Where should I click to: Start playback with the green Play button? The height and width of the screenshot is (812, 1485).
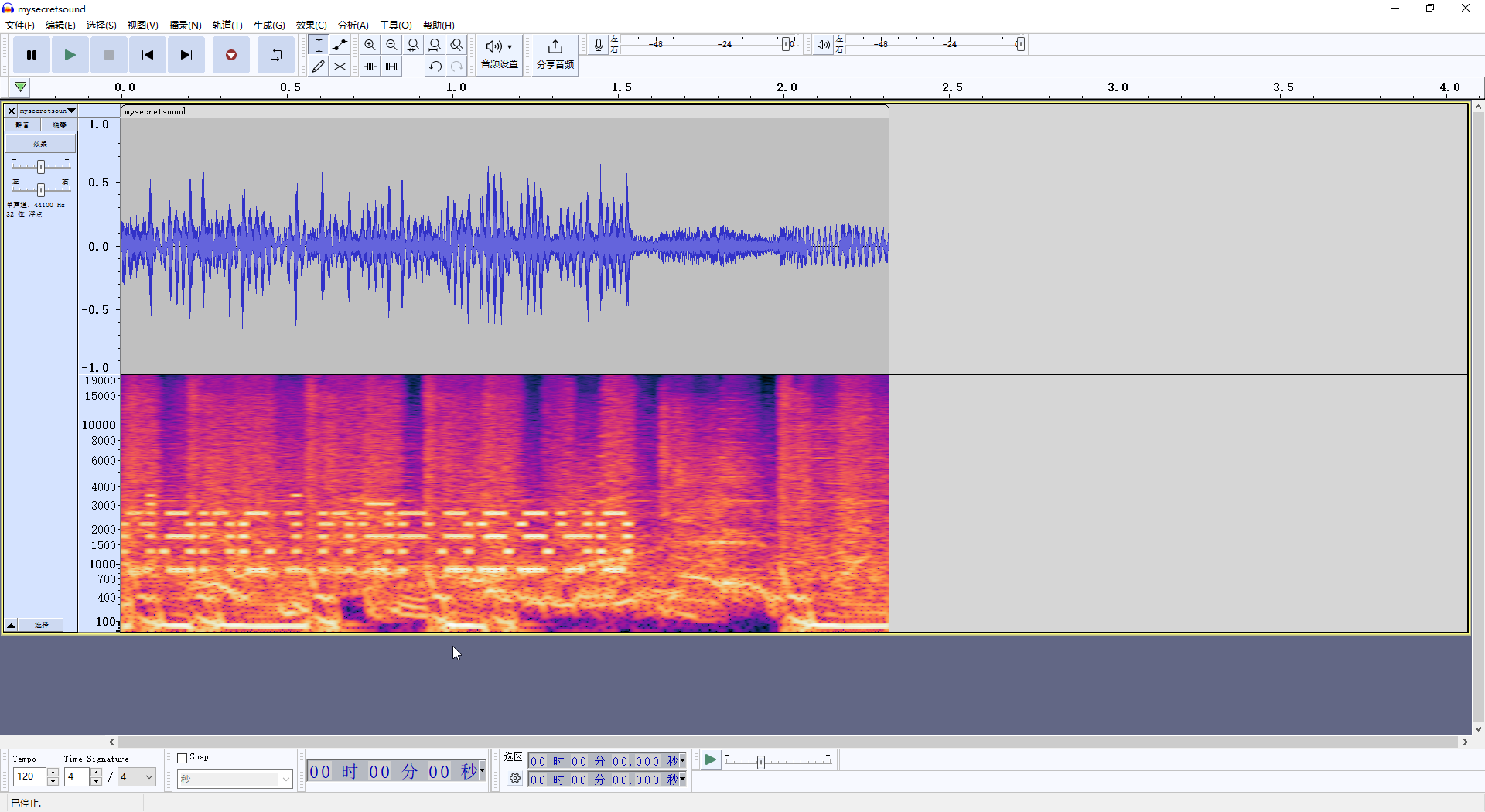pyautogui.click(x=70, y=55)
